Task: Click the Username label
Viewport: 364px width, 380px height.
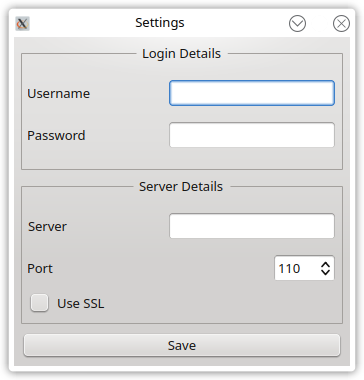Action: click(x=59, y=93)
